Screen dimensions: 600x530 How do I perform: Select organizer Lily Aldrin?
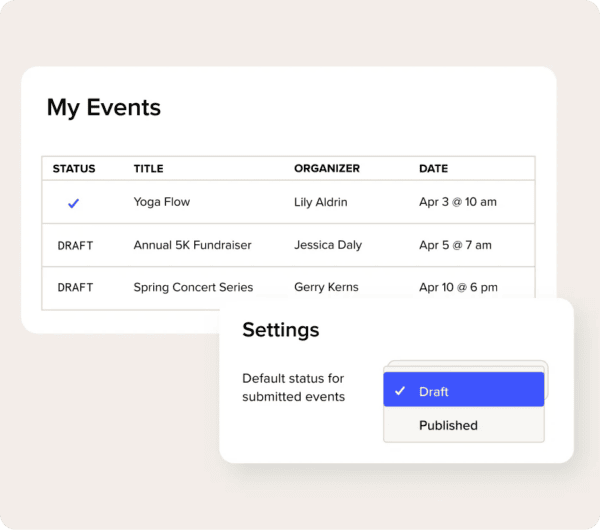[x=320, y=202]
